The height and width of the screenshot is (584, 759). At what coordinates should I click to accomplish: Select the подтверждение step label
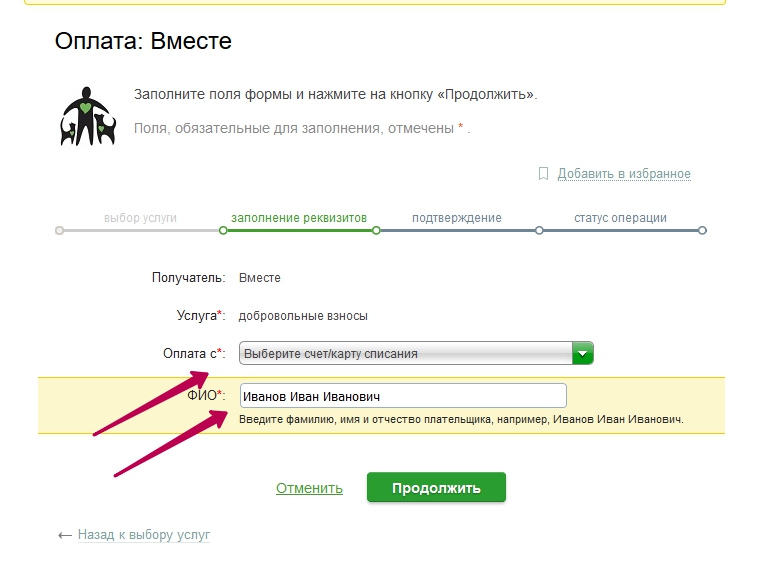(x=457, y=217)
